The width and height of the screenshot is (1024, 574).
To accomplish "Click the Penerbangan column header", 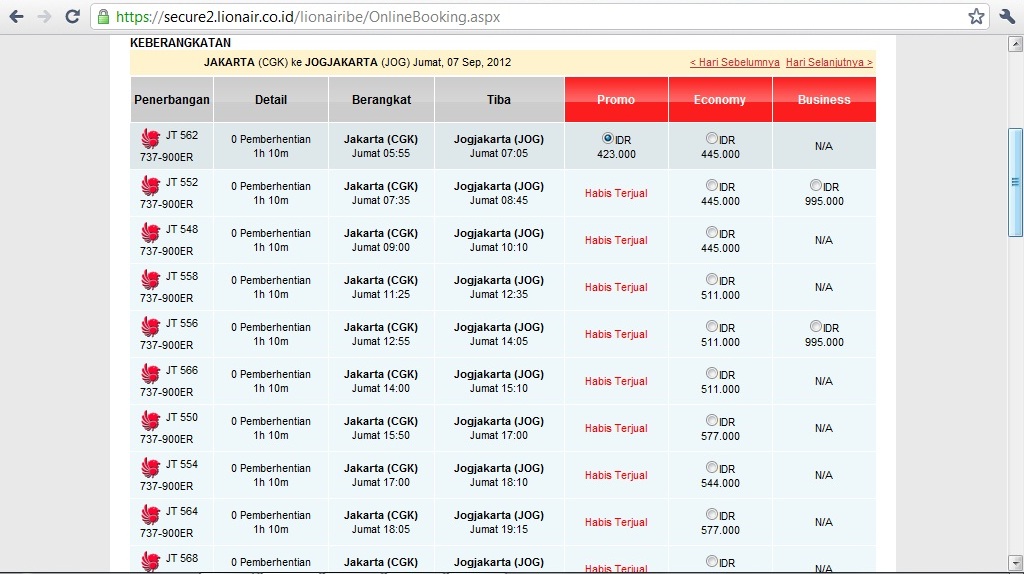I will click(x=172, y=99).
